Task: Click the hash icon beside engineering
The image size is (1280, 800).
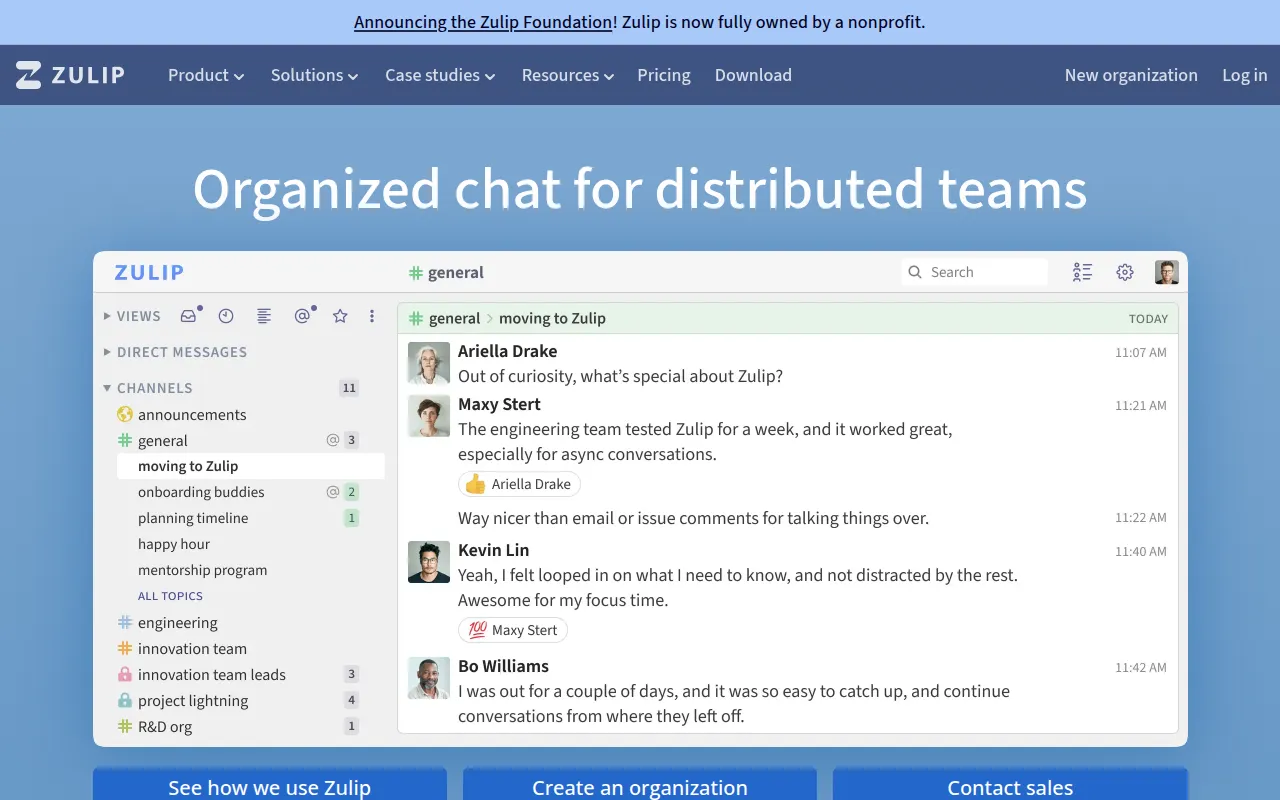Action: pyautogui.click(x=125, y=622)
